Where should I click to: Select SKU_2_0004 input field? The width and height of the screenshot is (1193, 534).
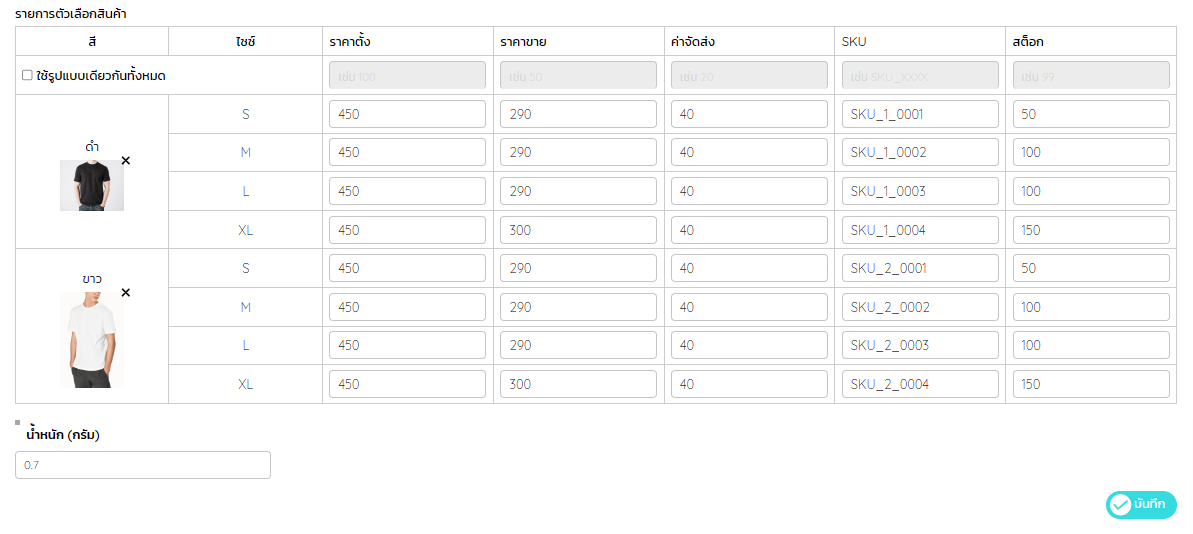click(920, 384)
